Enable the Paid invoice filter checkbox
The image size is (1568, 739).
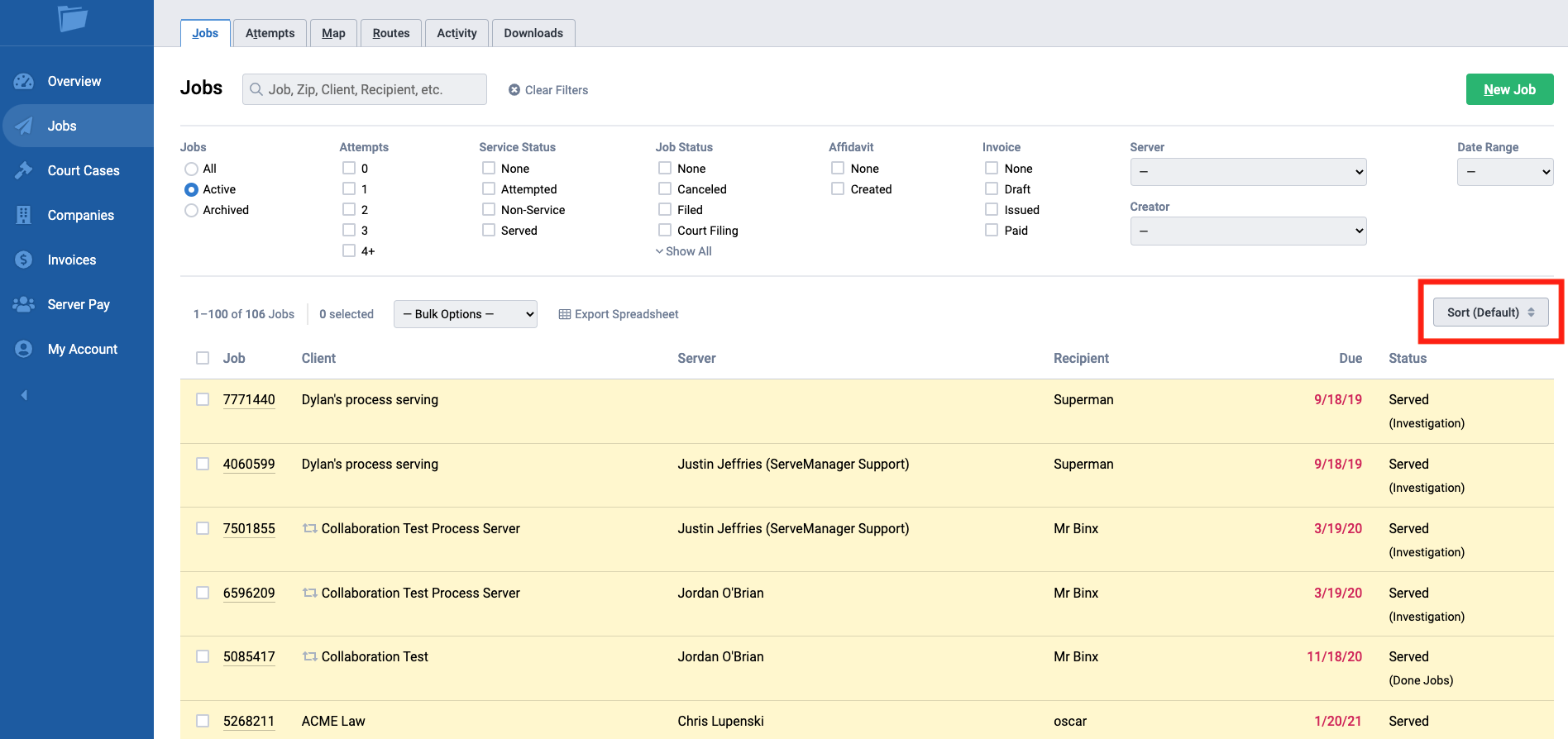(x=992, y=231)
